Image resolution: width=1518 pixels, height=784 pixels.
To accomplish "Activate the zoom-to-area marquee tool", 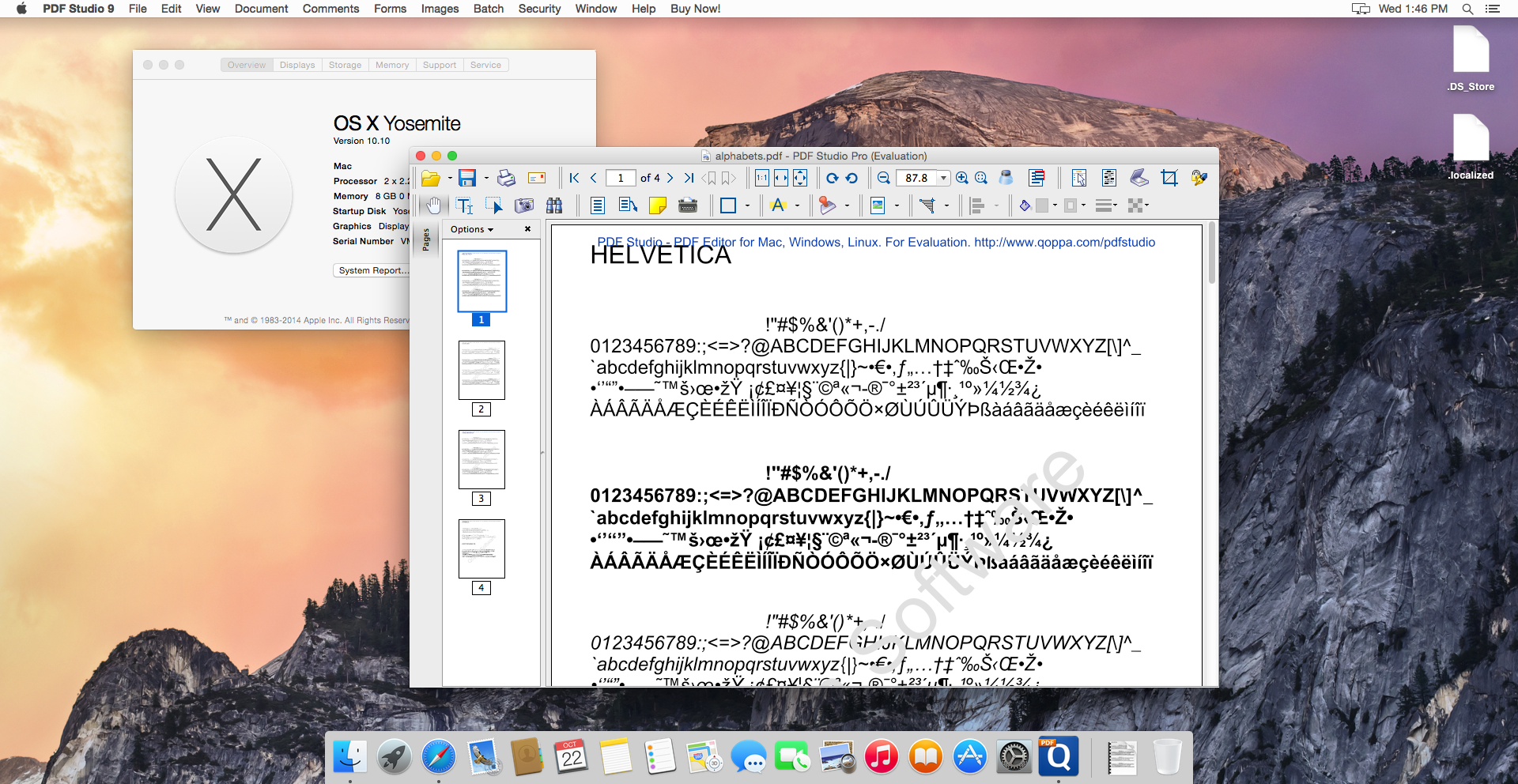I will [981, 178].
